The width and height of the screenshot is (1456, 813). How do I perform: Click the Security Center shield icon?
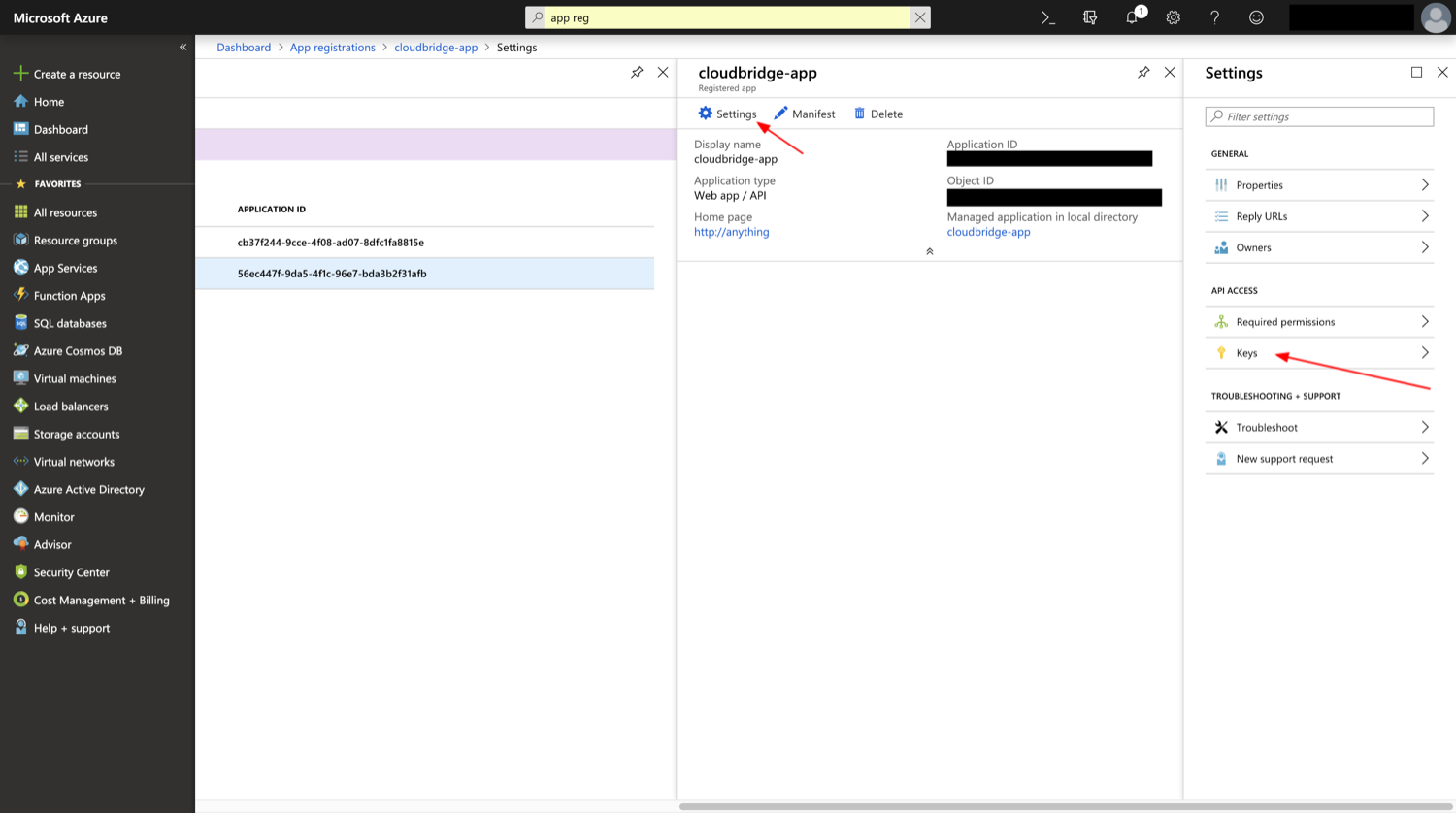pyautogui.click(x=20, y=571)
